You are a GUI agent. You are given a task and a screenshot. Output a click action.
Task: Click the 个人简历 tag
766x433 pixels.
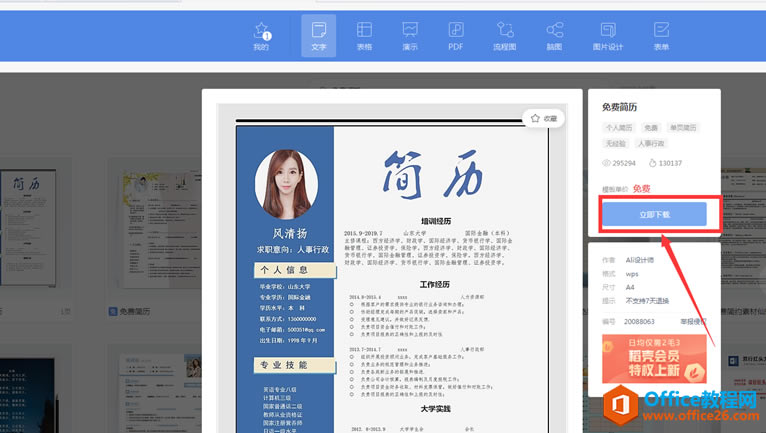point(619,128)
